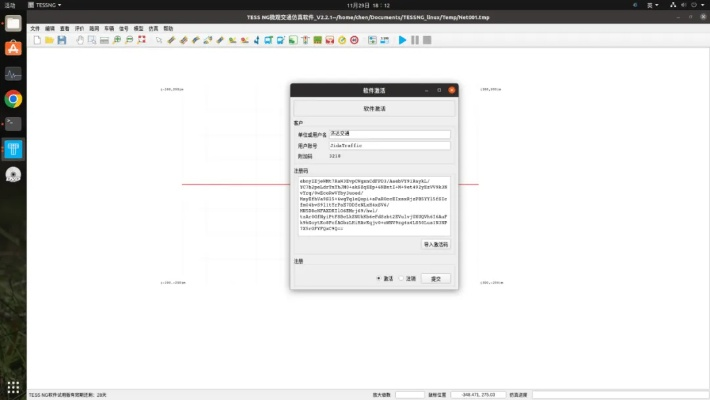Viewport: 710px width, 400px height.
Task: Click the 活动 activities button
Action: pos(10,5)
